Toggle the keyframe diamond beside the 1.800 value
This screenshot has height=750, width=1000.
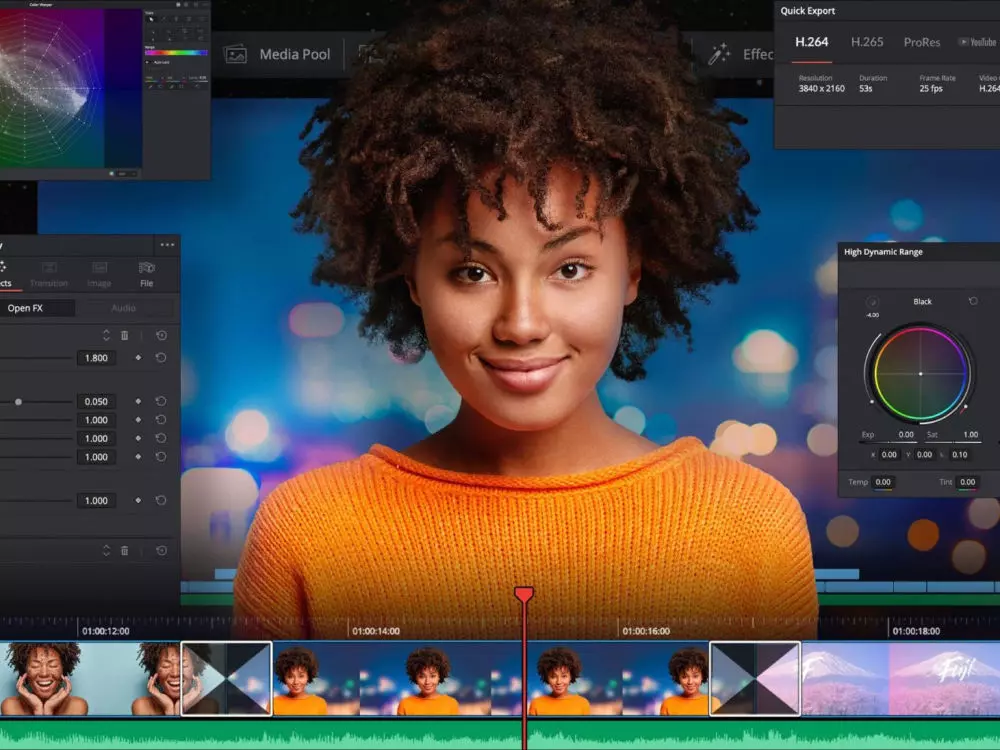pyautogui.click(x=139, y=357)
